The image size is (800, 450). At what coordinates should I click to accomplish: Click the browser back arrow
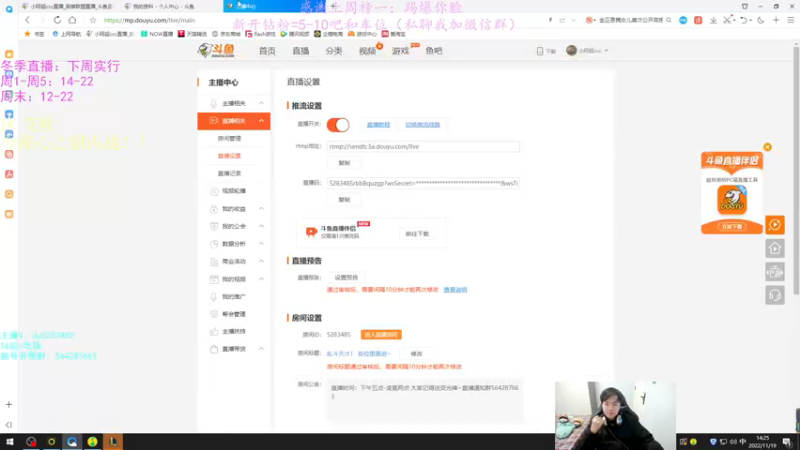tap(28, 20)
